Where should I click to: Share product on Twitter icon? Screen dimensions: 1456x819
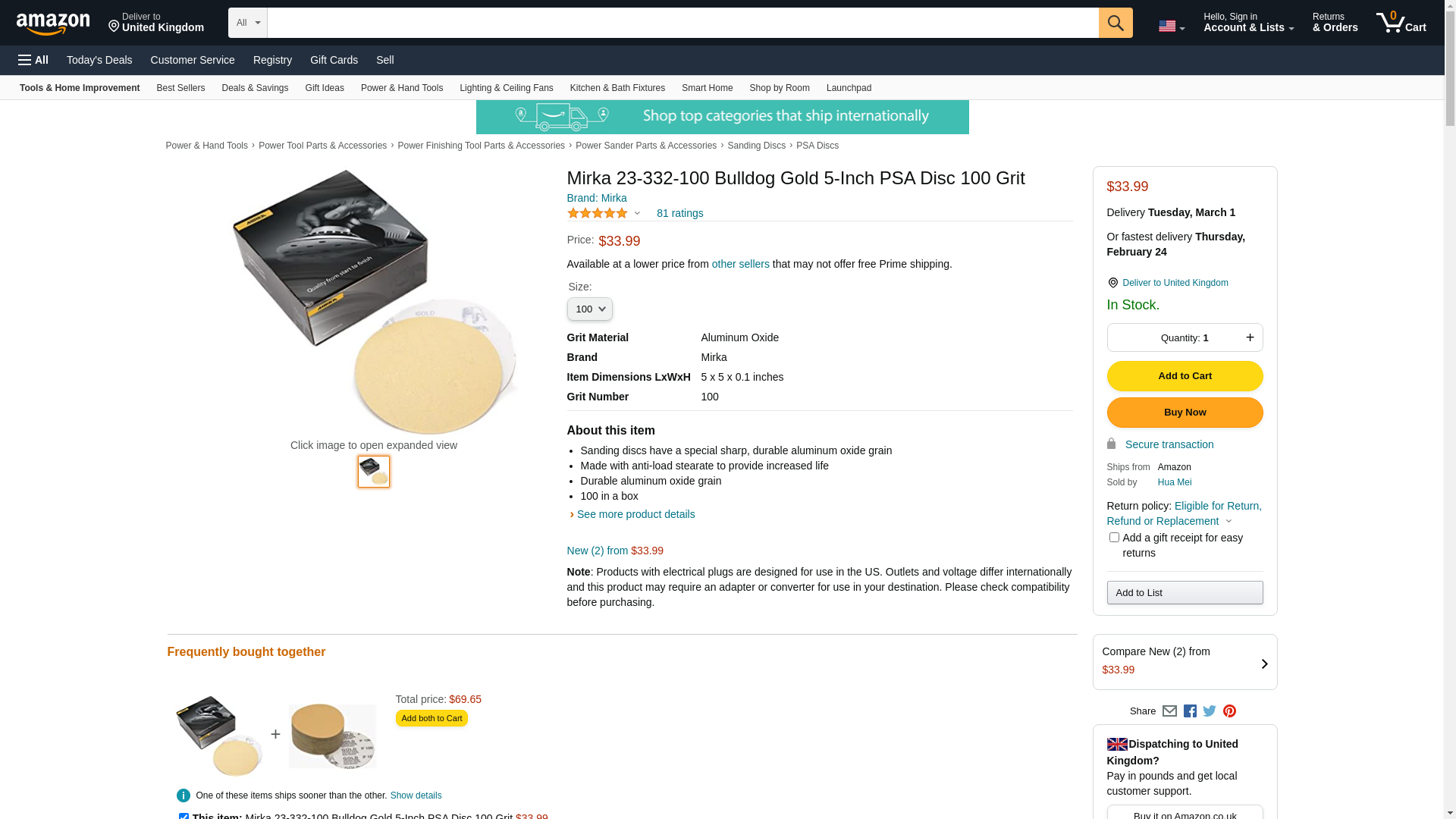point(1210,711)
